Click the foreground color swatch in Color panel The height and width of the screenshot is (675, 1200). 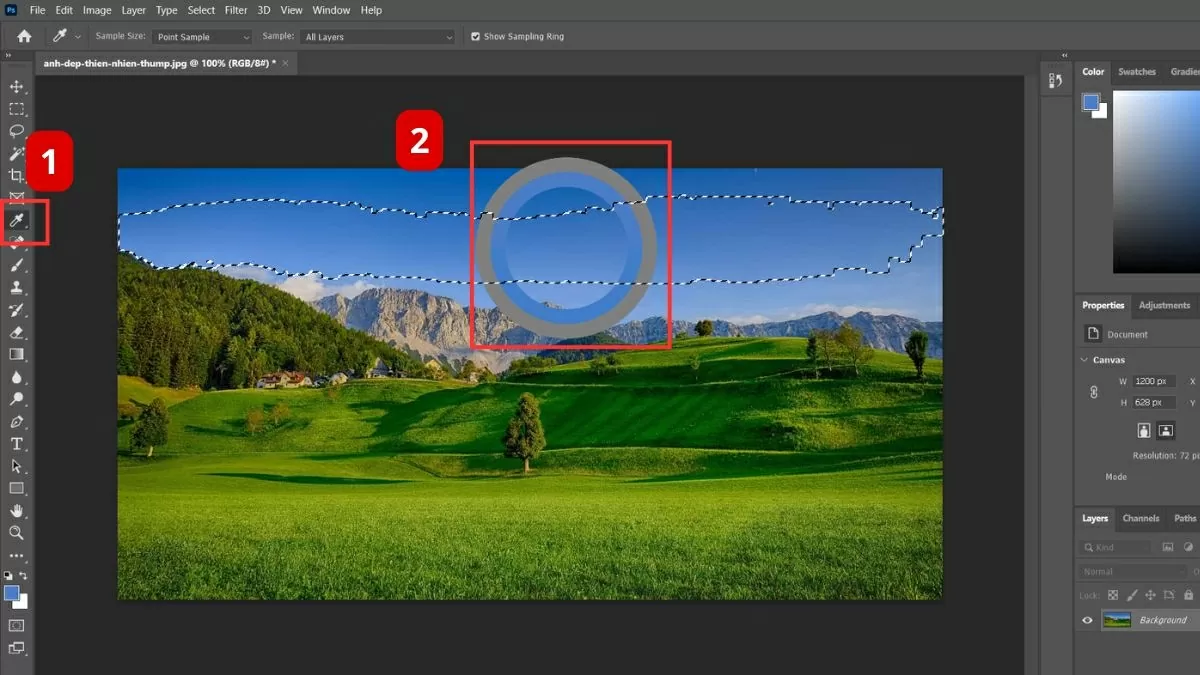[1090, 102]
